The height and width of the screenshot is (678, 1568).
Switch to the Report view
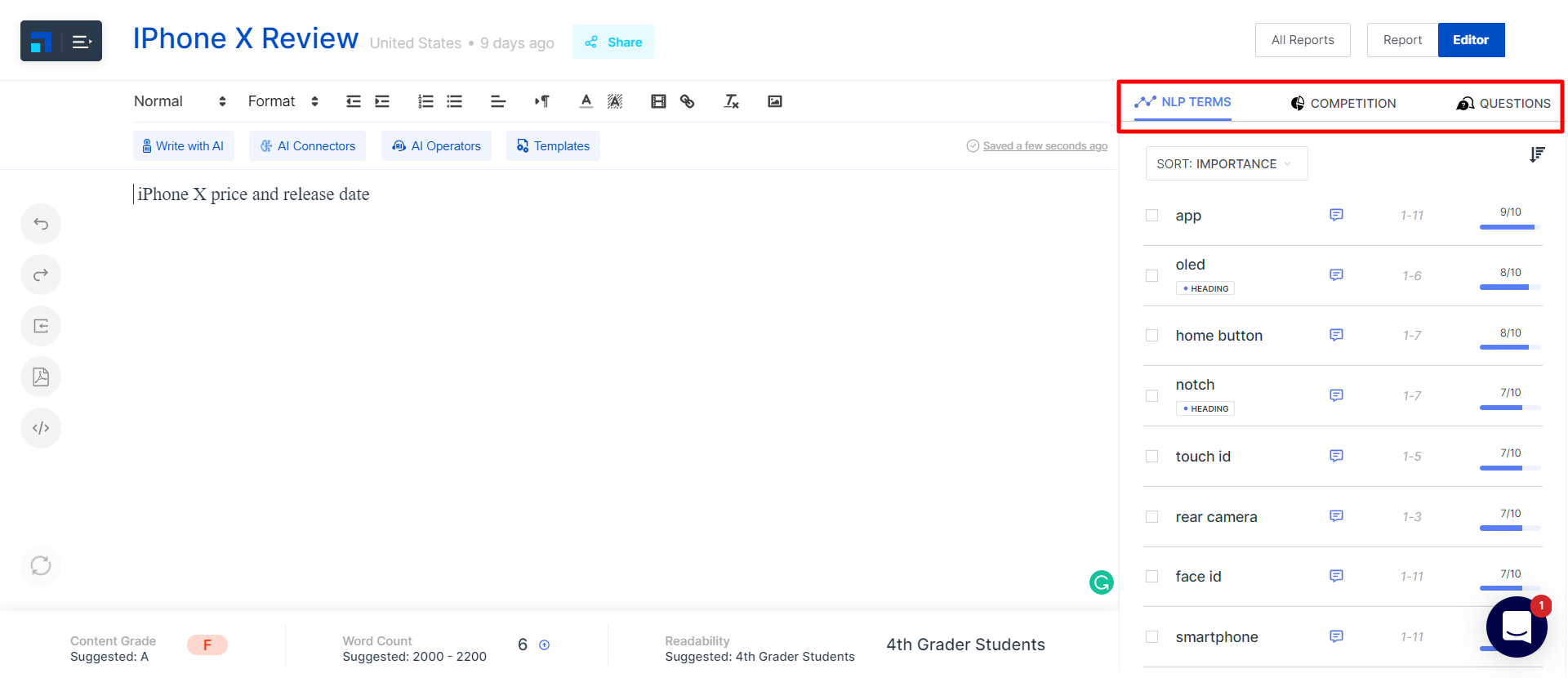[1402, 40]
